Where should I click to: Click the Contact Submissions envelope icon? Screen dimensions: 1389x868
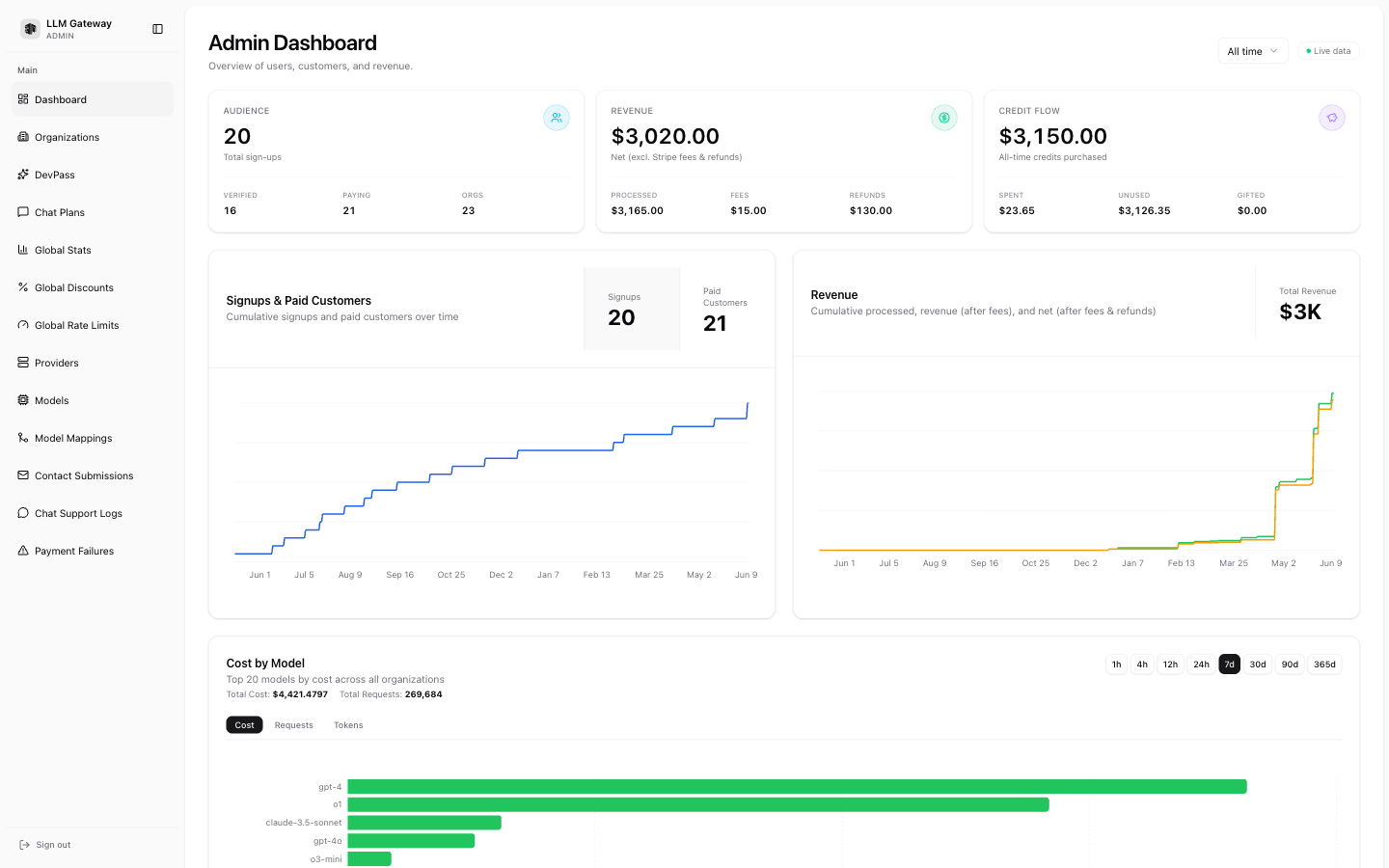pos(23,475)
